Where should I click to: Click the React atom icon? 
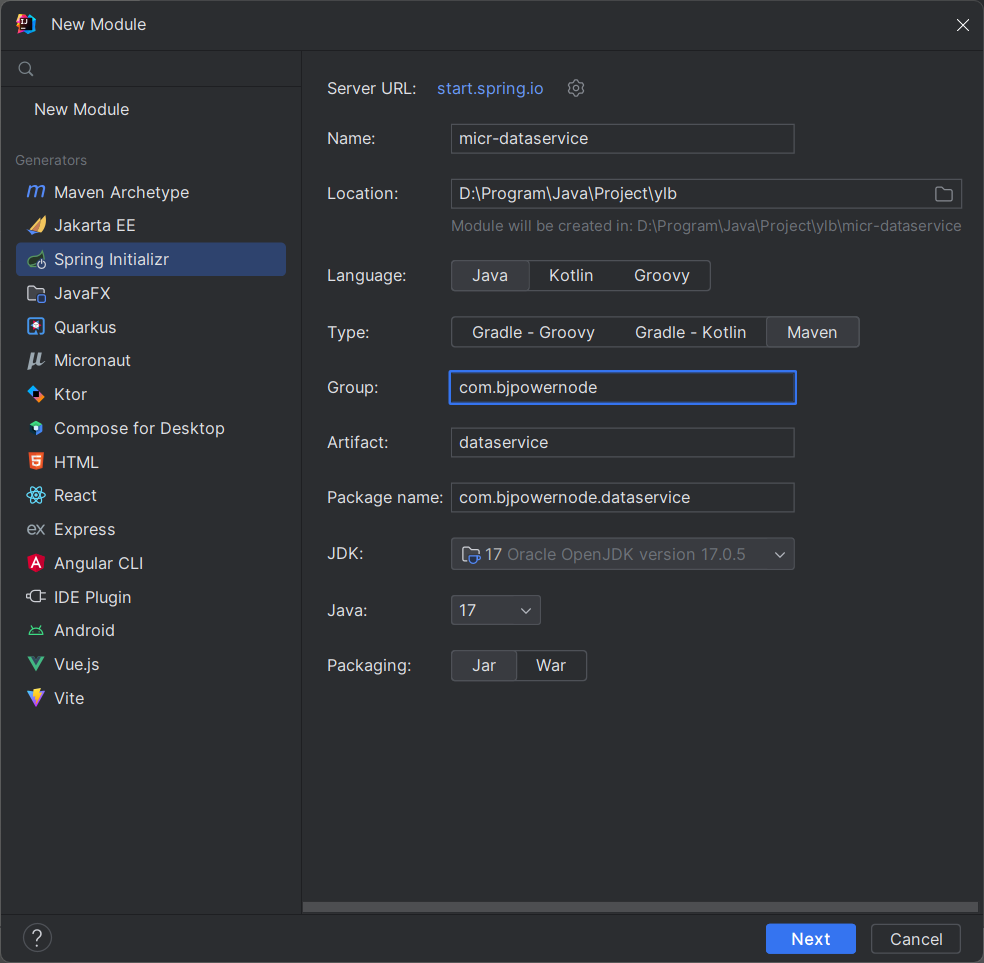coord(36,495)
